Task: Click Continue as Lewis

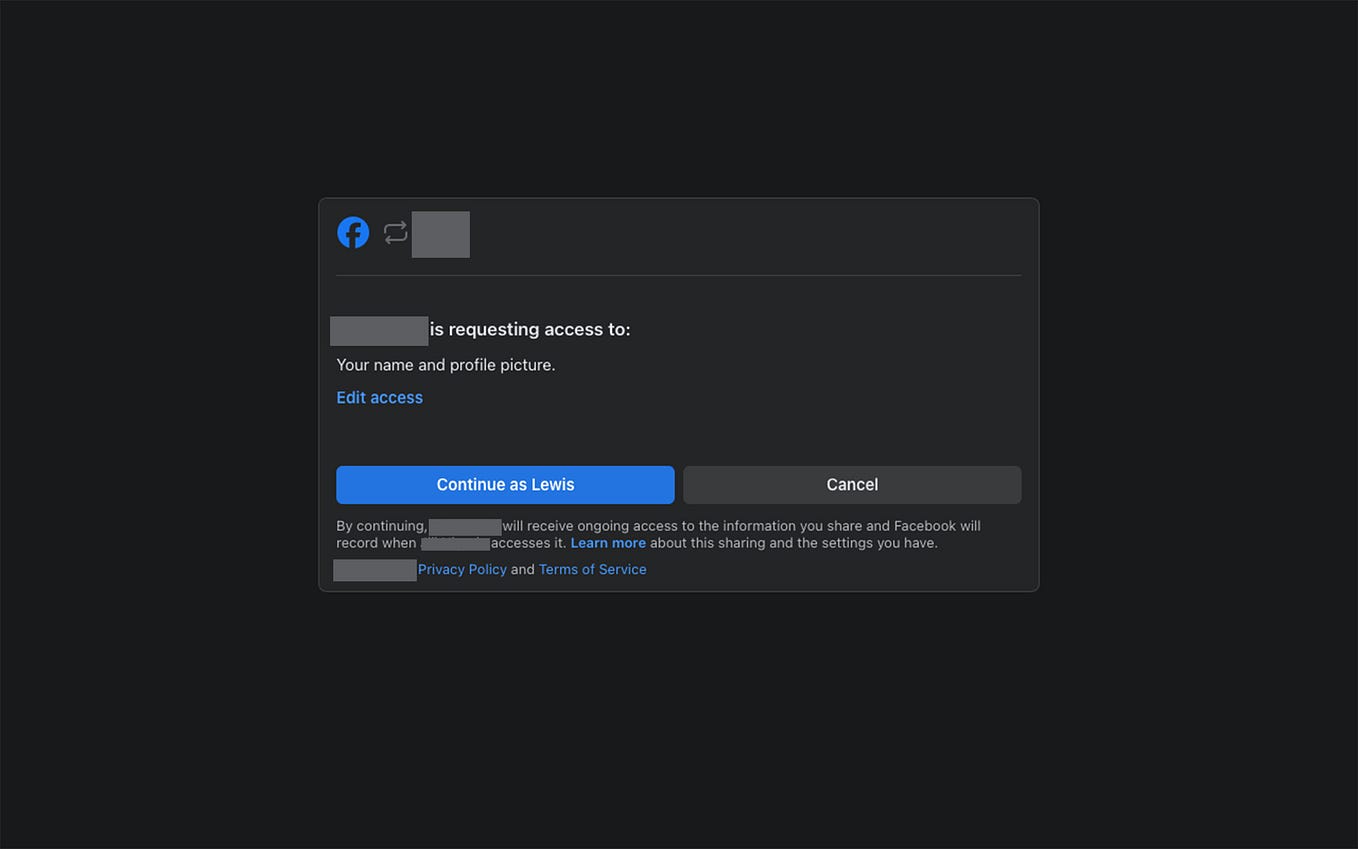Action: pyautogui.click(x=505, y=484)
